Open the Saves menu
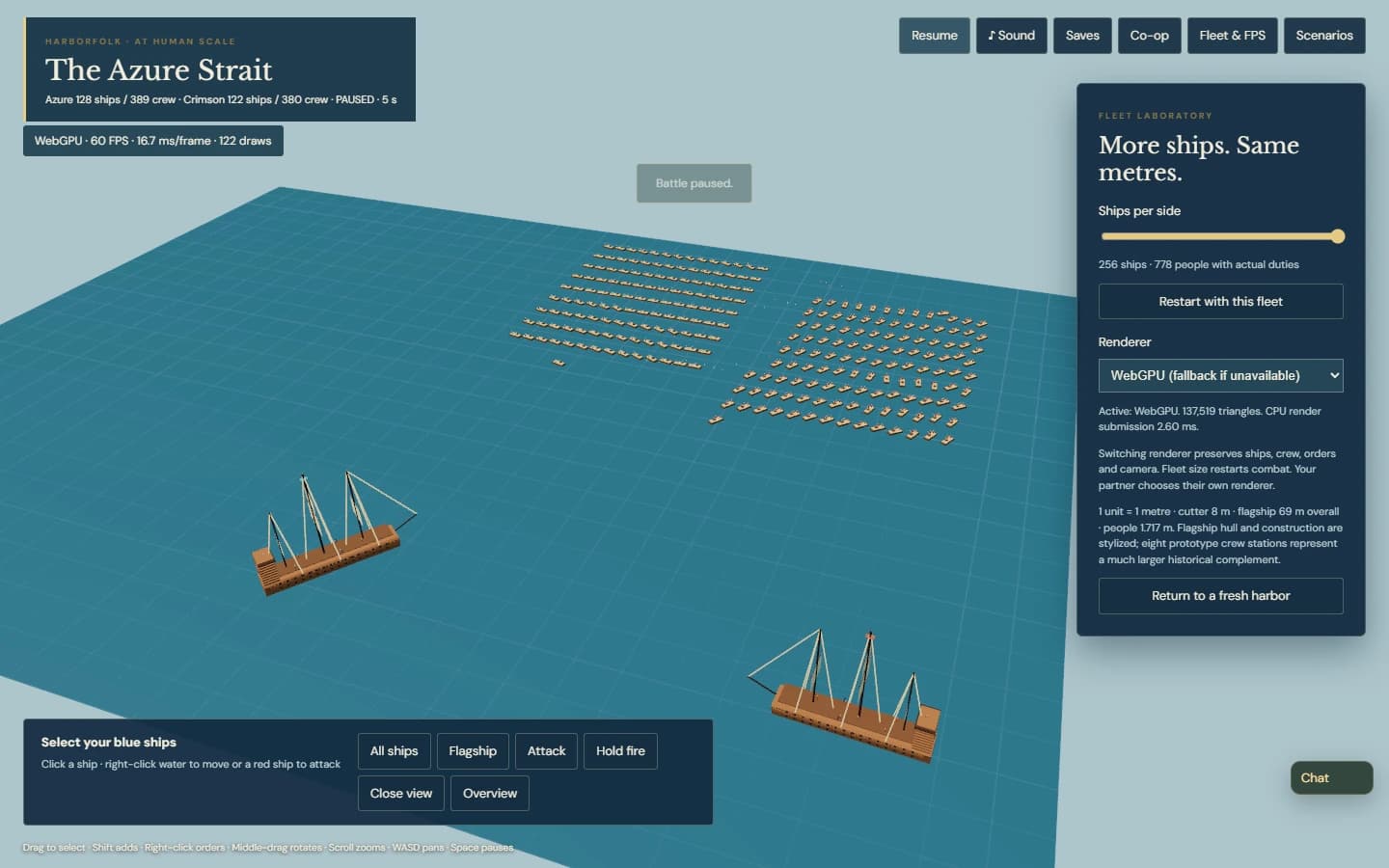The image size is (1389, 868). [x=1082, y=36]
